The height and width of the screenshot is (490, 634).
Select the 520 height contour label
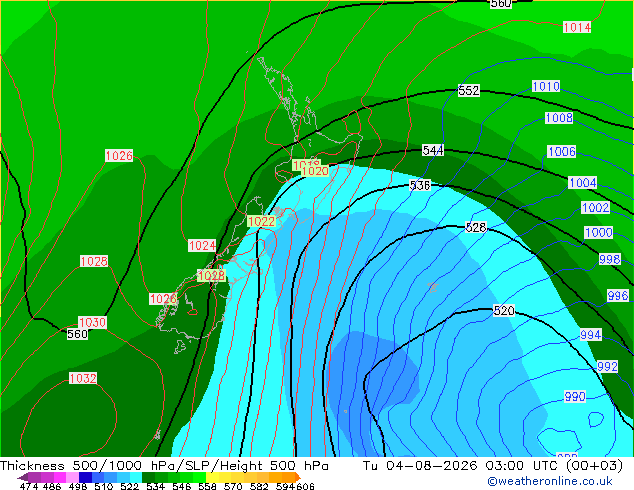[504, 310]
